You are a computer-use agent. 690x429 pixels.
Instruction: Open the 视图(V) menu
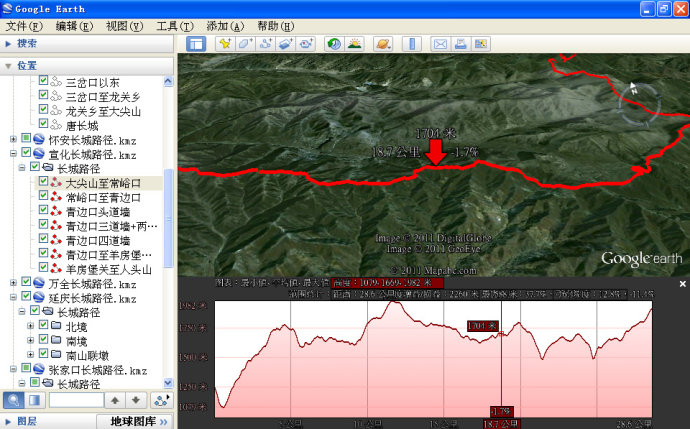click(x=125, y=26)
